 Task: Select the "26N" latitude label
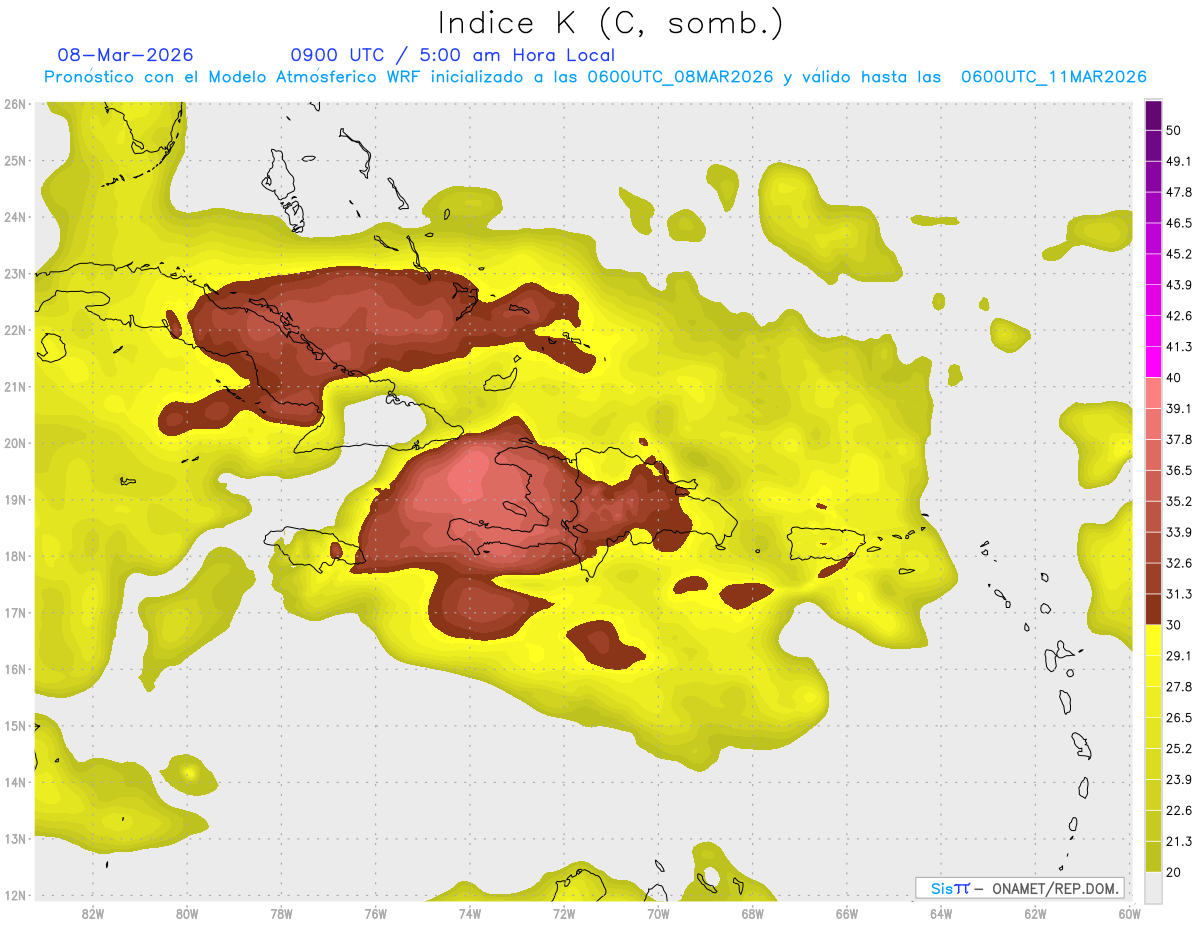click(x=15, y=104)
